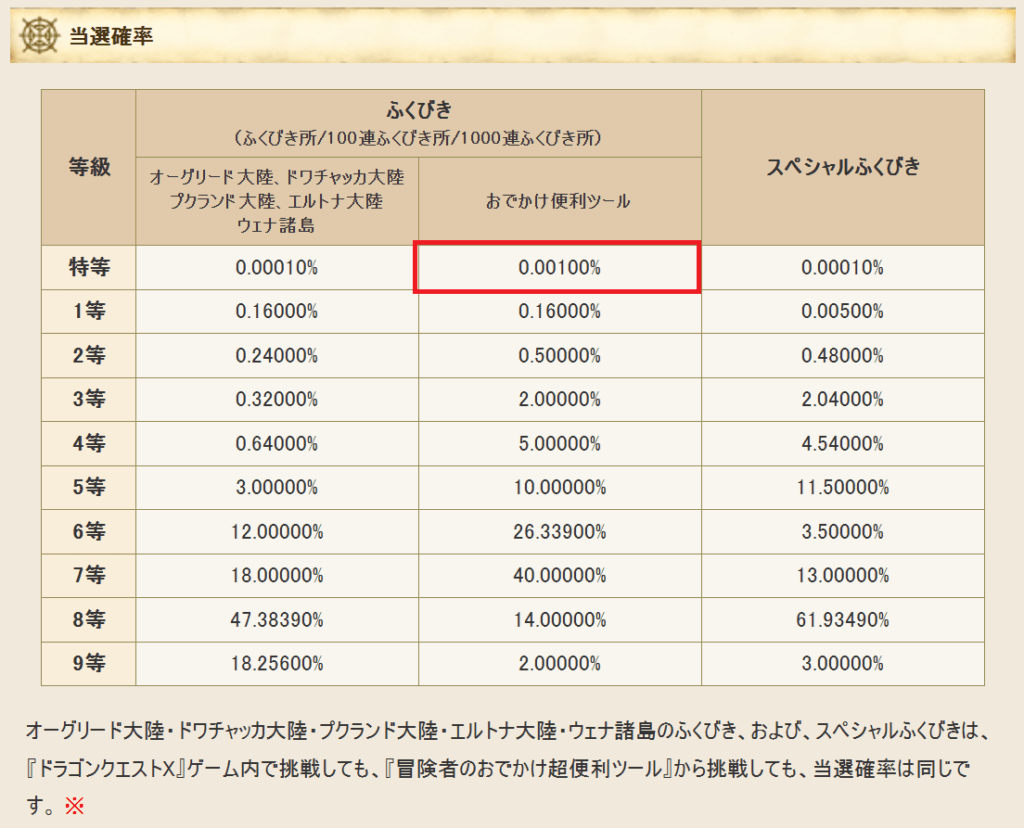Image resolution: width=1024 pixels, height=828 pixels.
Task: Click the 40.00000% cell in 7等 row
Action: (559, 576)
